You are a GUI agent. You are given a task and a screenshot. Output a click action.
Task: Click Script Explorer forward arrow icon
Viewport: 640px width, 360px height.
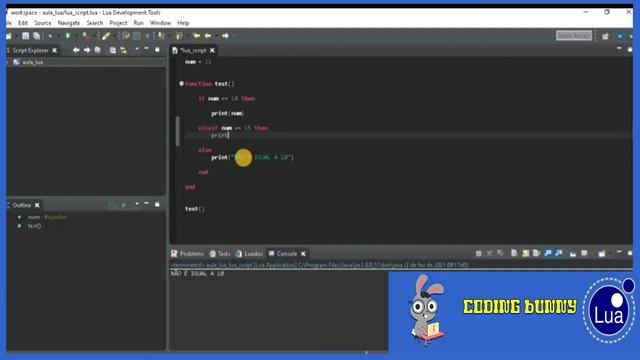tap(87, 50)
